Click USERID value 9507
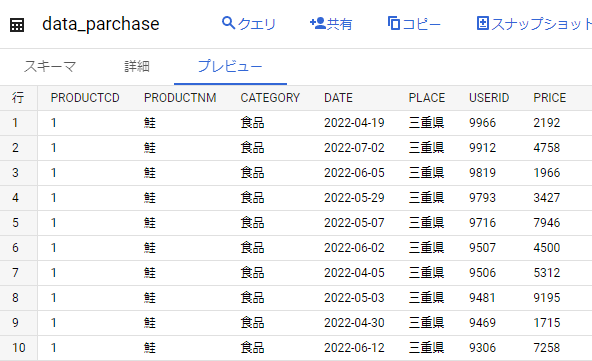The image size is (592, 361). tap(482, 248)
